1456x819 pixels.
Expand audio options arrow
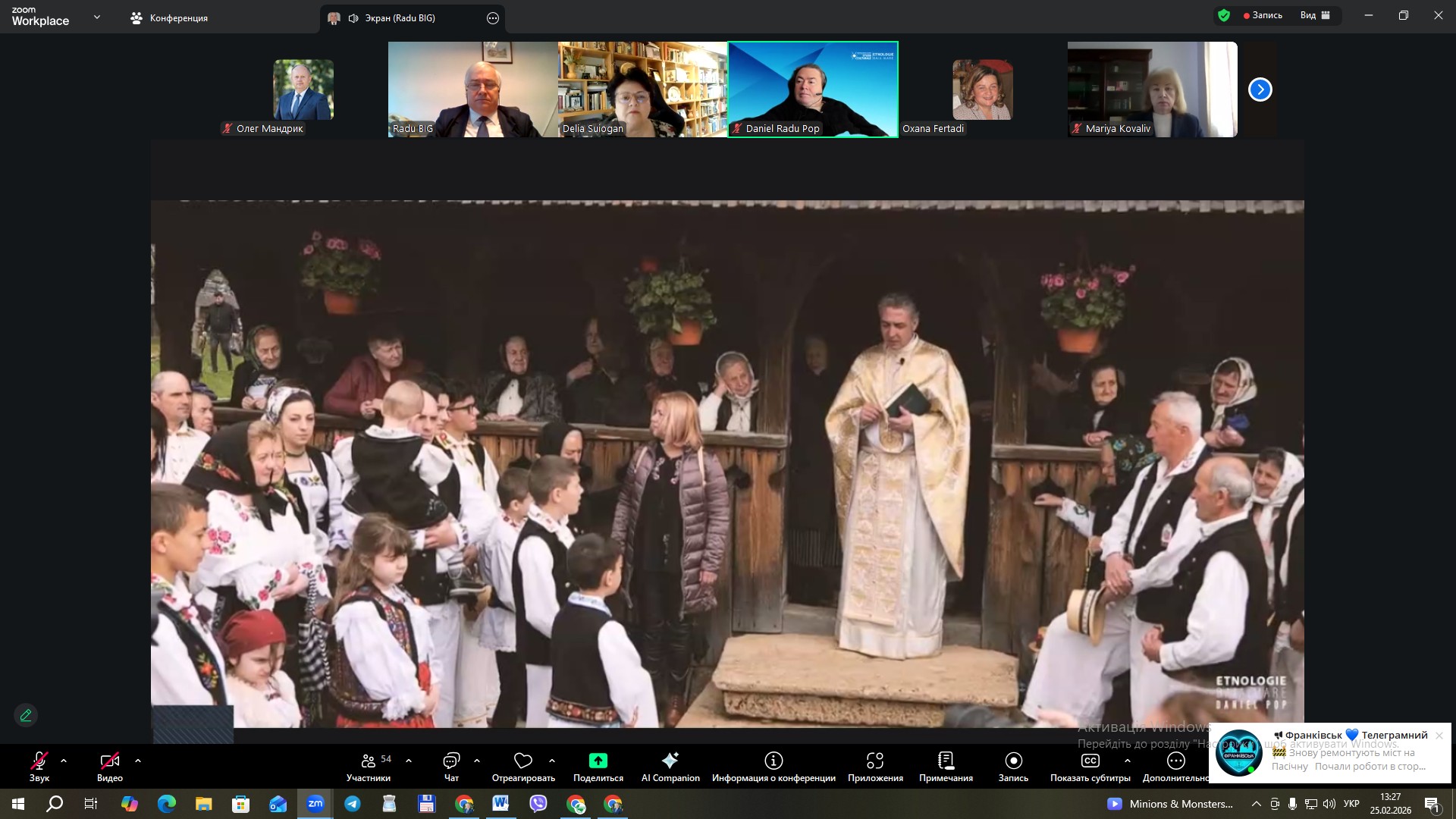[x=64, y=761]
